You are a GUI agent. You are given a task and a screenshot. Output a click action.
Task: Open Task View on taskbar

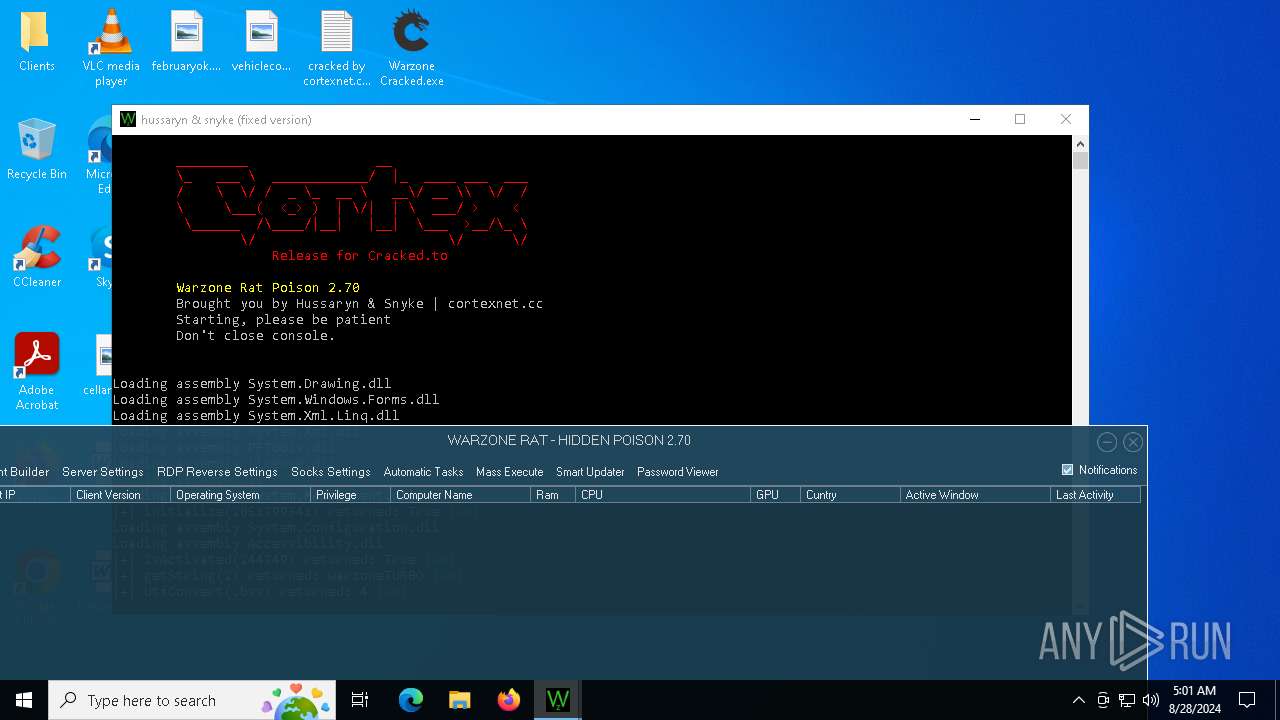coord(360,700)
